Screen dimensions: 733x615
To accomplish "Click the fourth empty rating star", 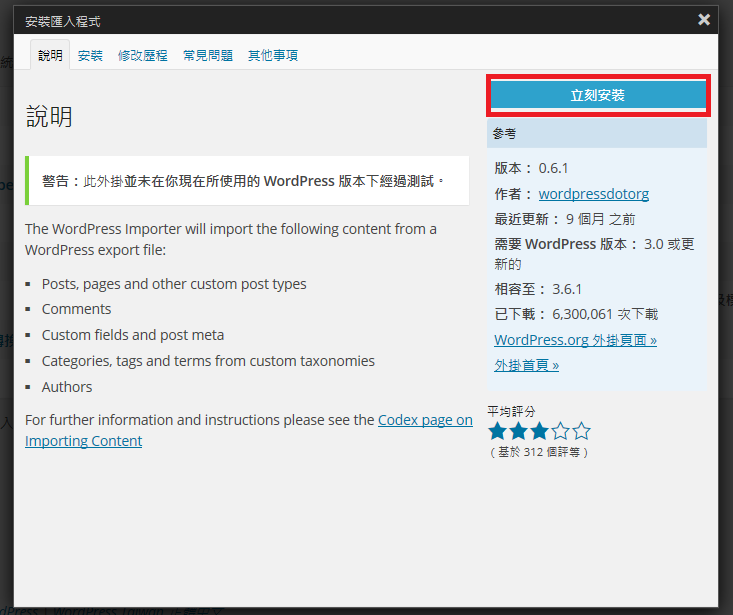I will click(x=561, y=431).
